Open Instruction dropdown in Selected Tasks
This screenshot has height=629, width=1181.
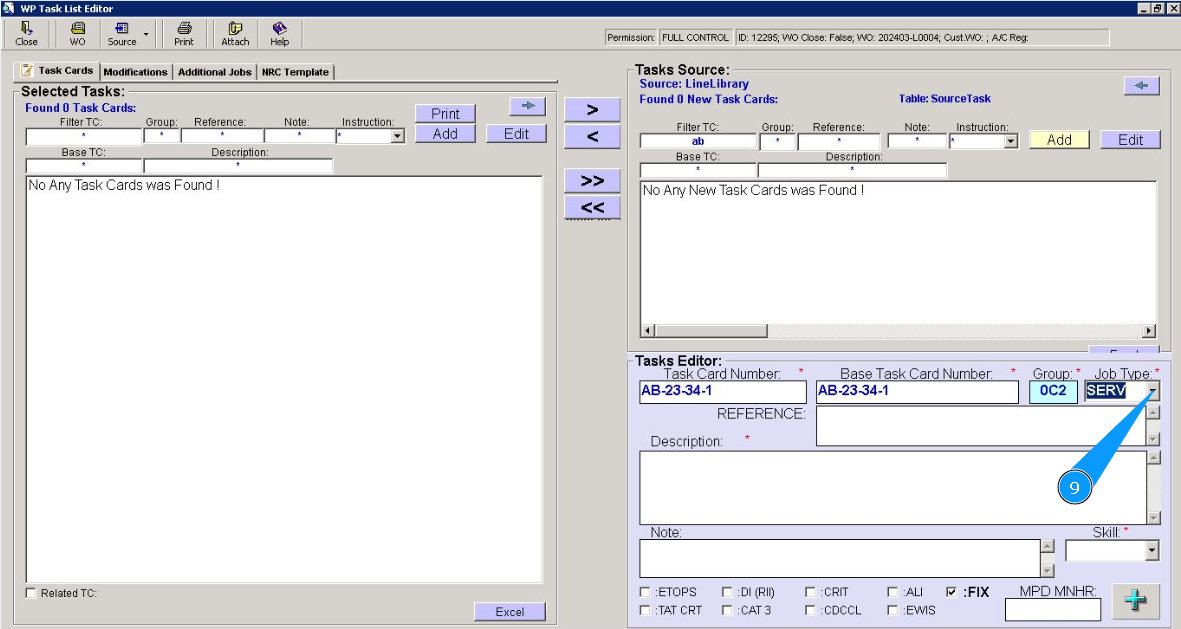coord(397,136)
